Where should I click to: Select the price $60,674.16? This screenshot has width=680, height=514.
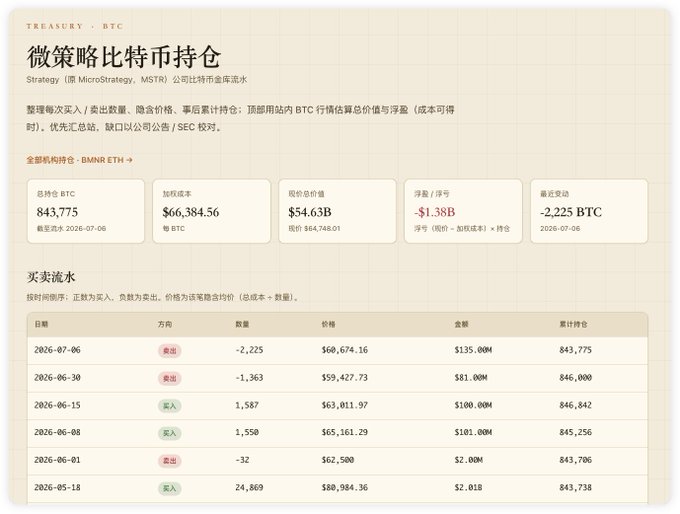(x=345, y=350)
